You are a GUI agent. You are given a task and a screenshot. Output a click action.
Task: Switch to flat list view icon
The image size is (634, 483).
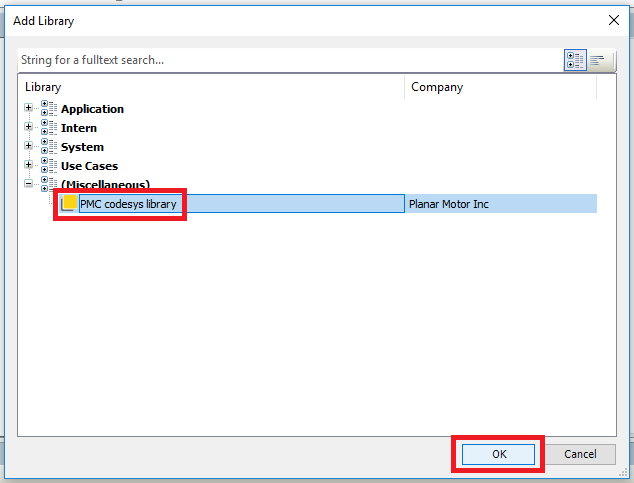[599, 60]
